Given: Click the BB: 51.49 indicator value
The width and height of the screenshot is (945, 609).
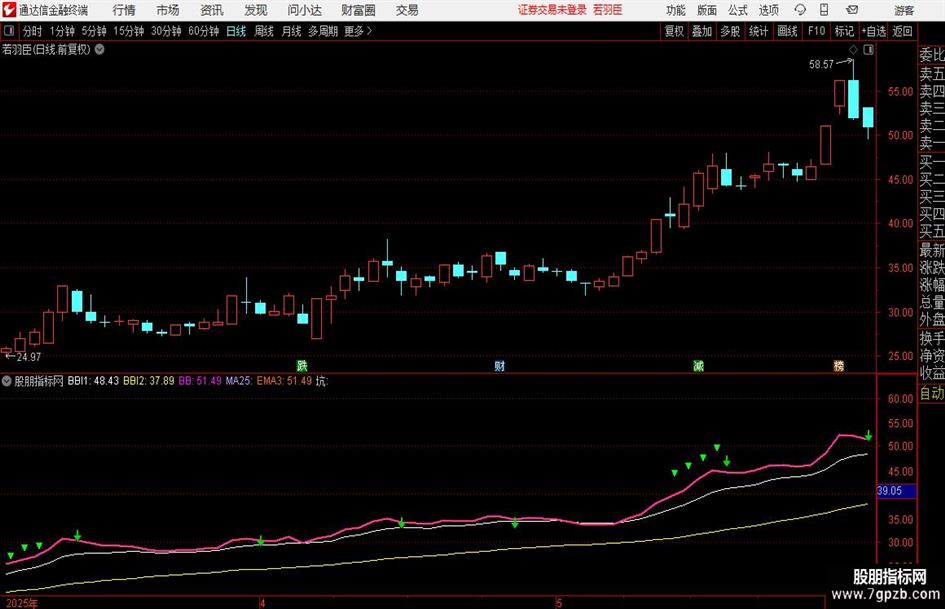Looking at the screenshot, I should [200, 381].
